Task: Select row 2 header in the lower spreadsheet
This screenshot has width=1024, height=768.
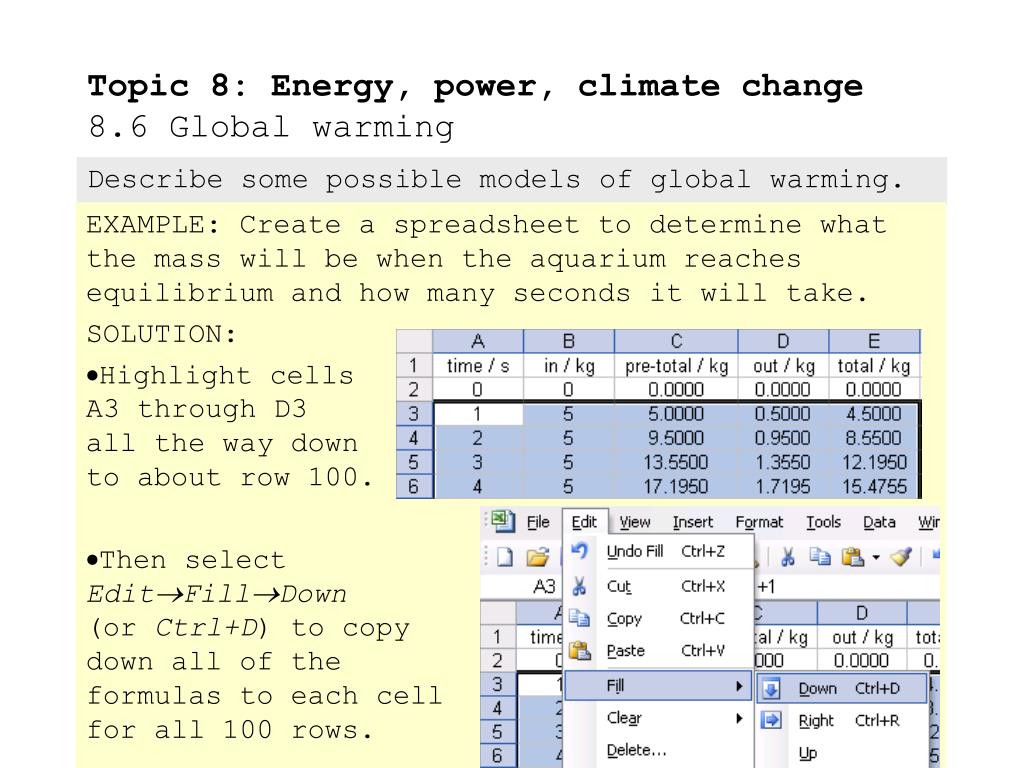Action: click(498, 660)
